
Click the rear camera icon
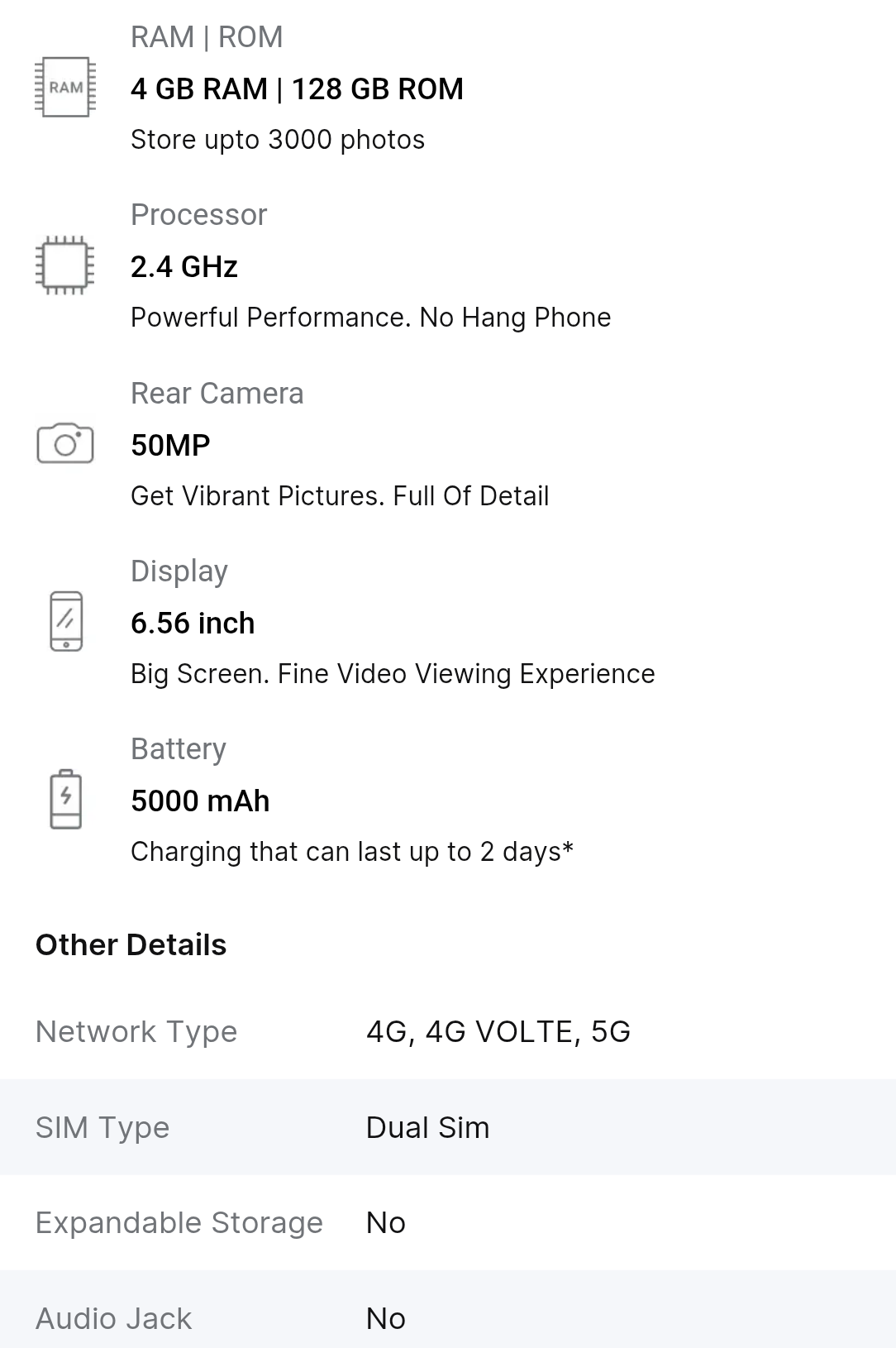pyautogui.click(x=65, y=443)
